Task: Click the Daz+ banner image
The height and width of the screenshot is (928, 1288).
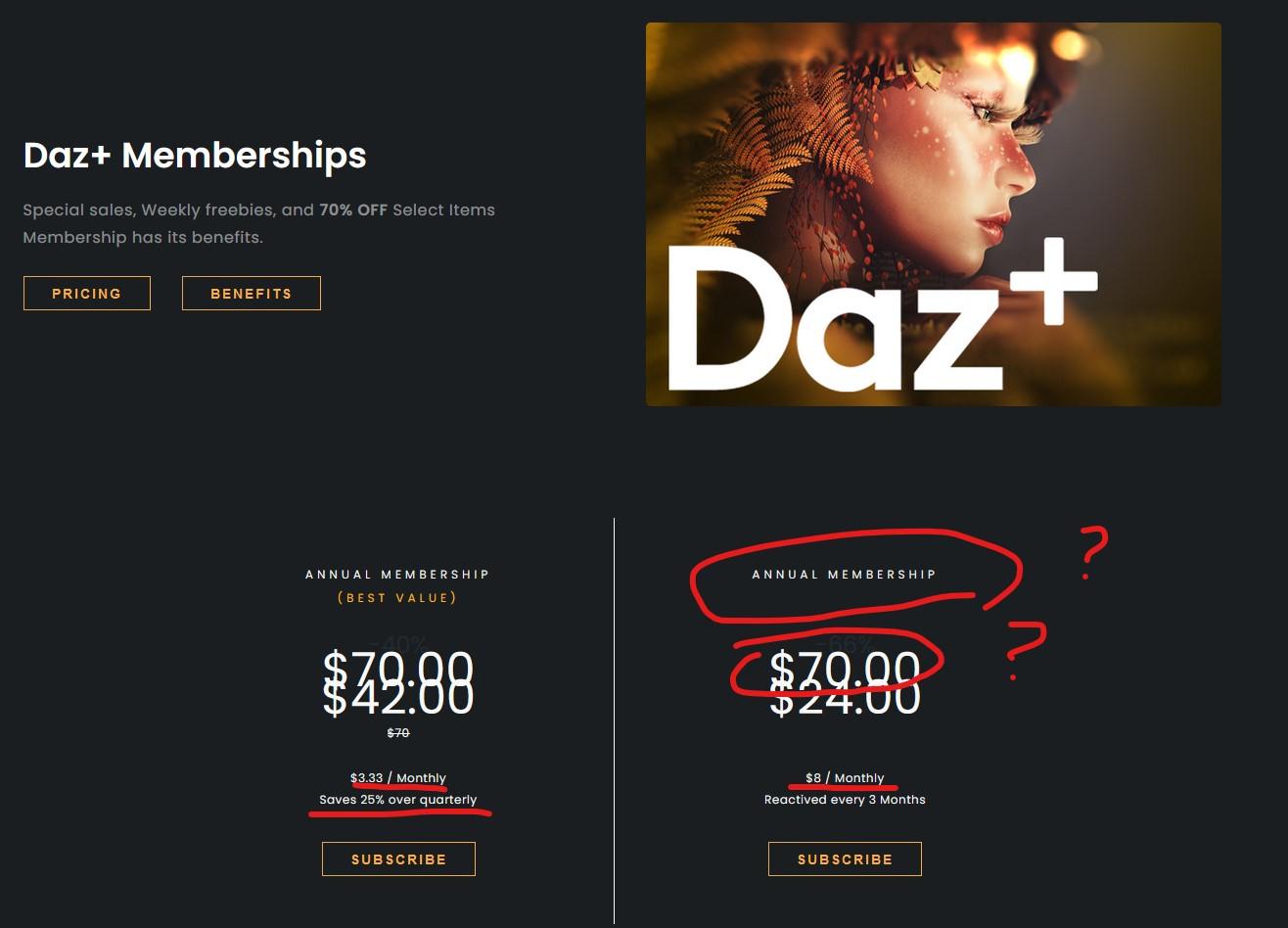Action: [x=933, y=214]
